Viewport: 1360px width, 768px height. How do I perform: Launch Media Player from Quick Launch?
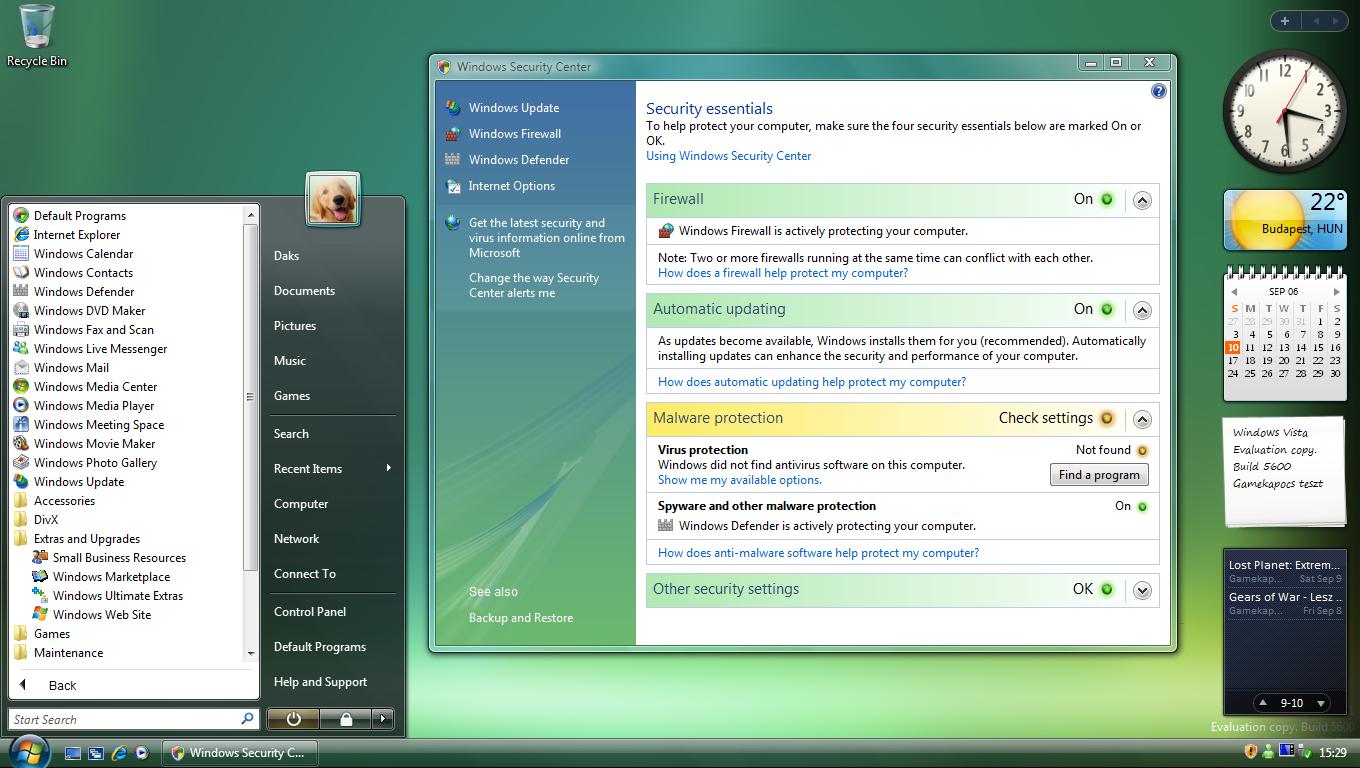tap(141, 753)
